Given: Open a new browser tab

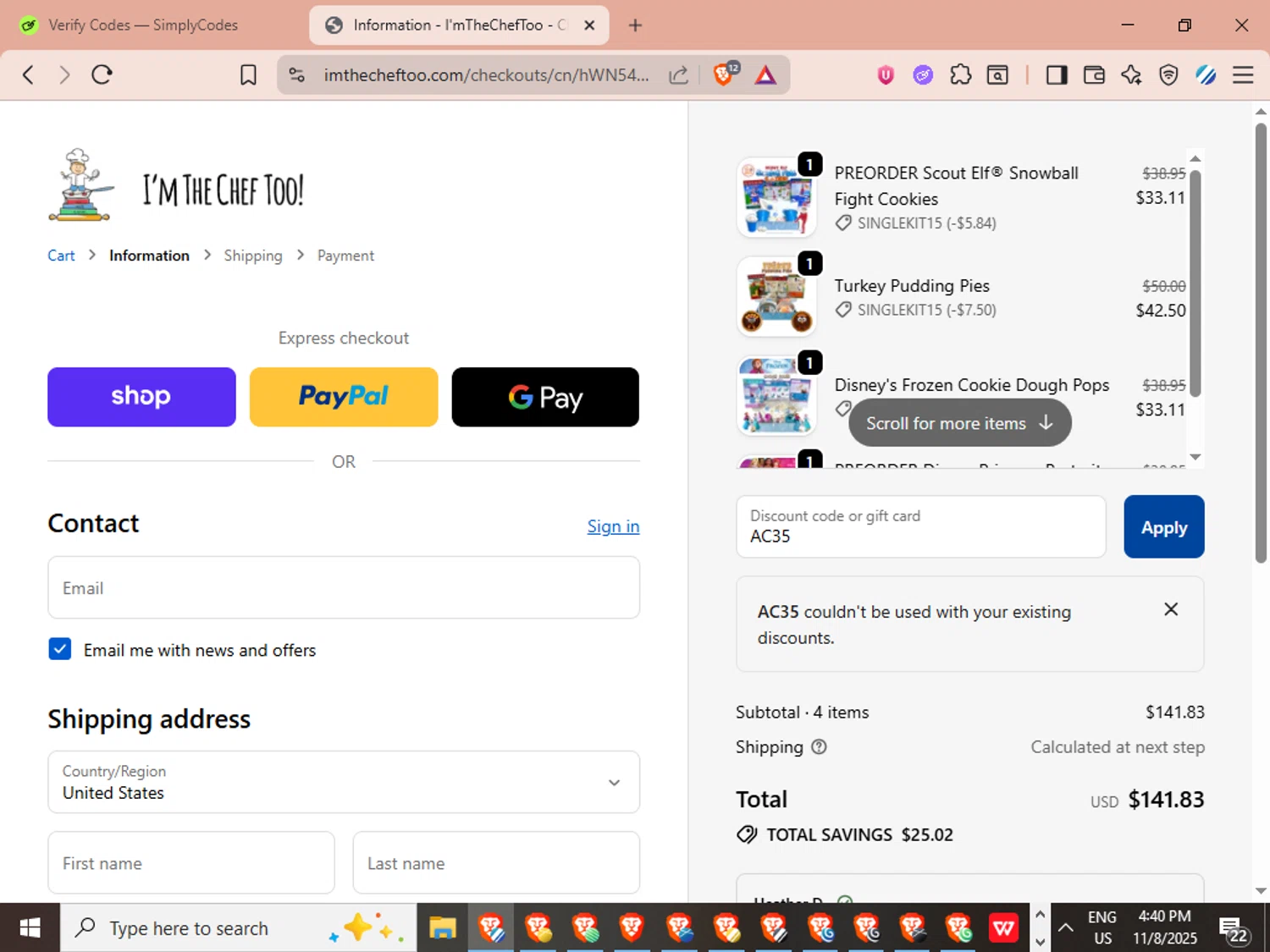Looking at the screenshot, I should click(635, 25).
